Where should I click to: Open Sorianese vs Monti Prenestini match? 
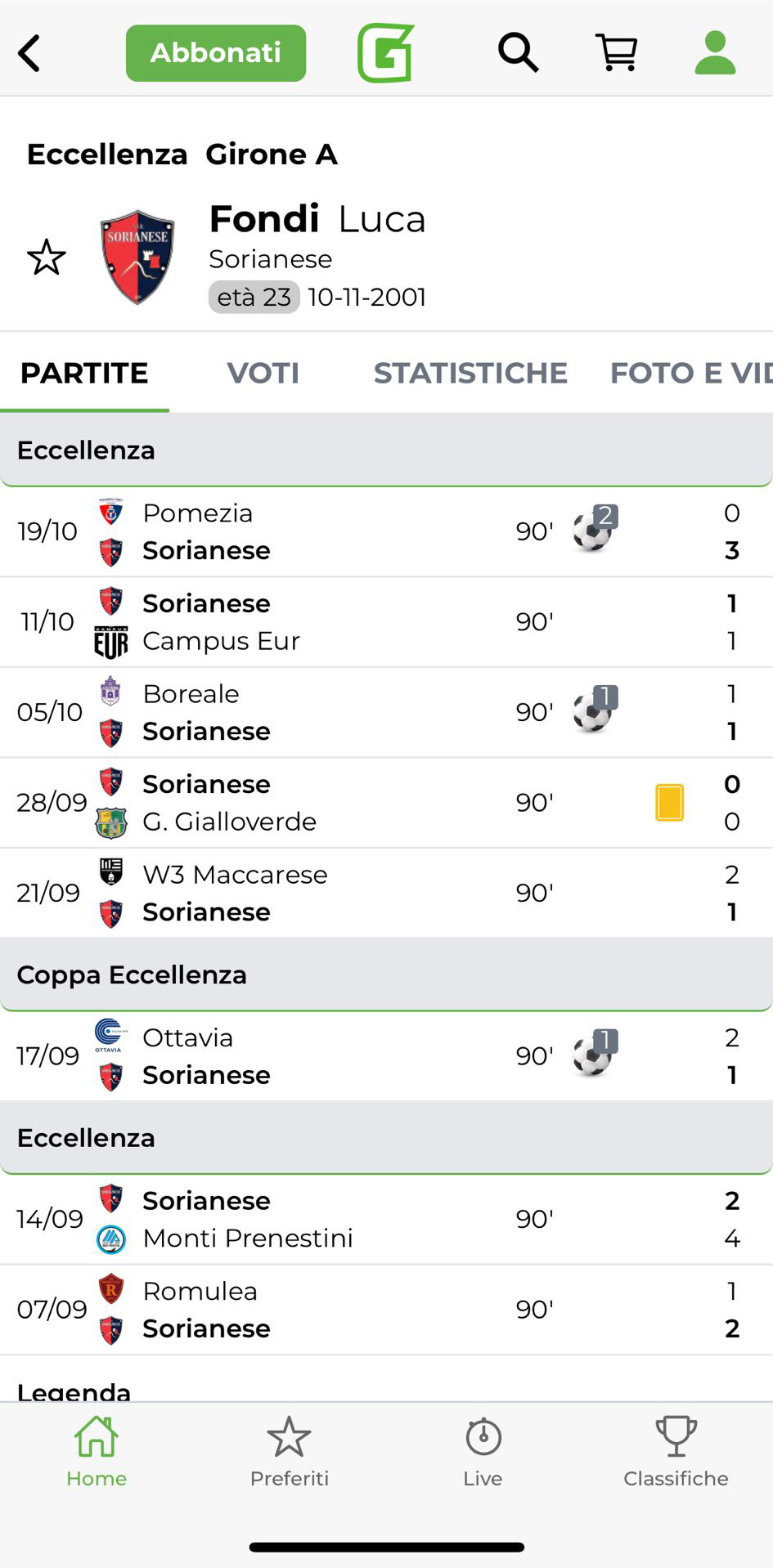(327, 1219)
